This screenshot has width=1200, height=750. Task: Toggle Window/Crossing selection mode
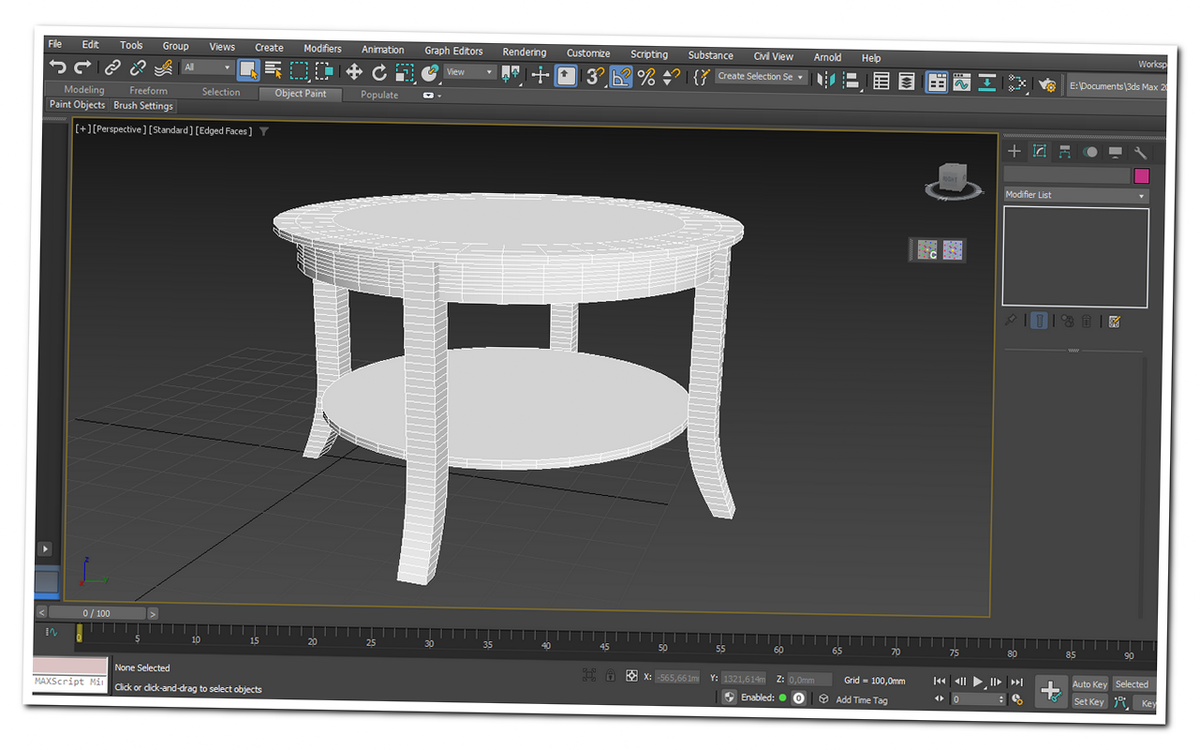[x=324, y=71]
